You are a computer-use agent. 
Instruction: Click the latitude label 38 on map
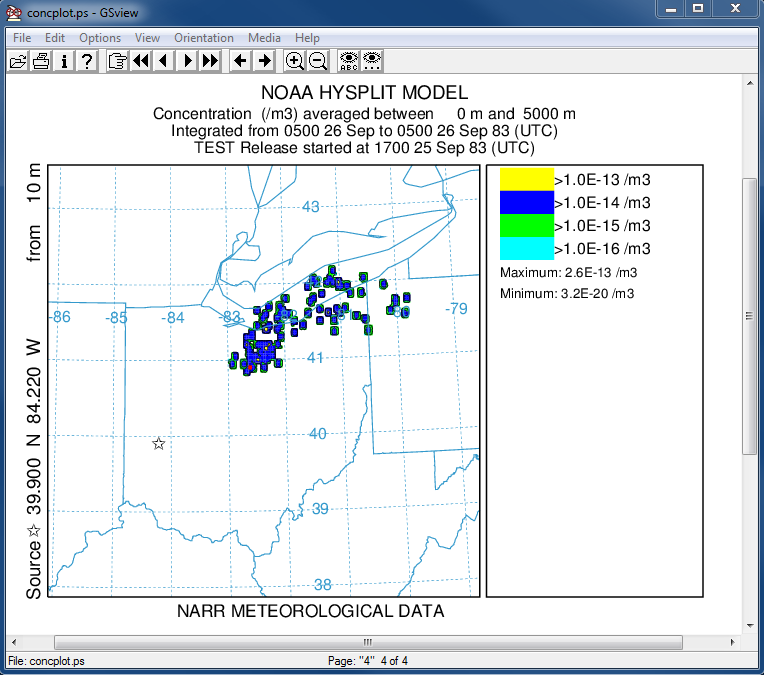click(x=323, y=584)
